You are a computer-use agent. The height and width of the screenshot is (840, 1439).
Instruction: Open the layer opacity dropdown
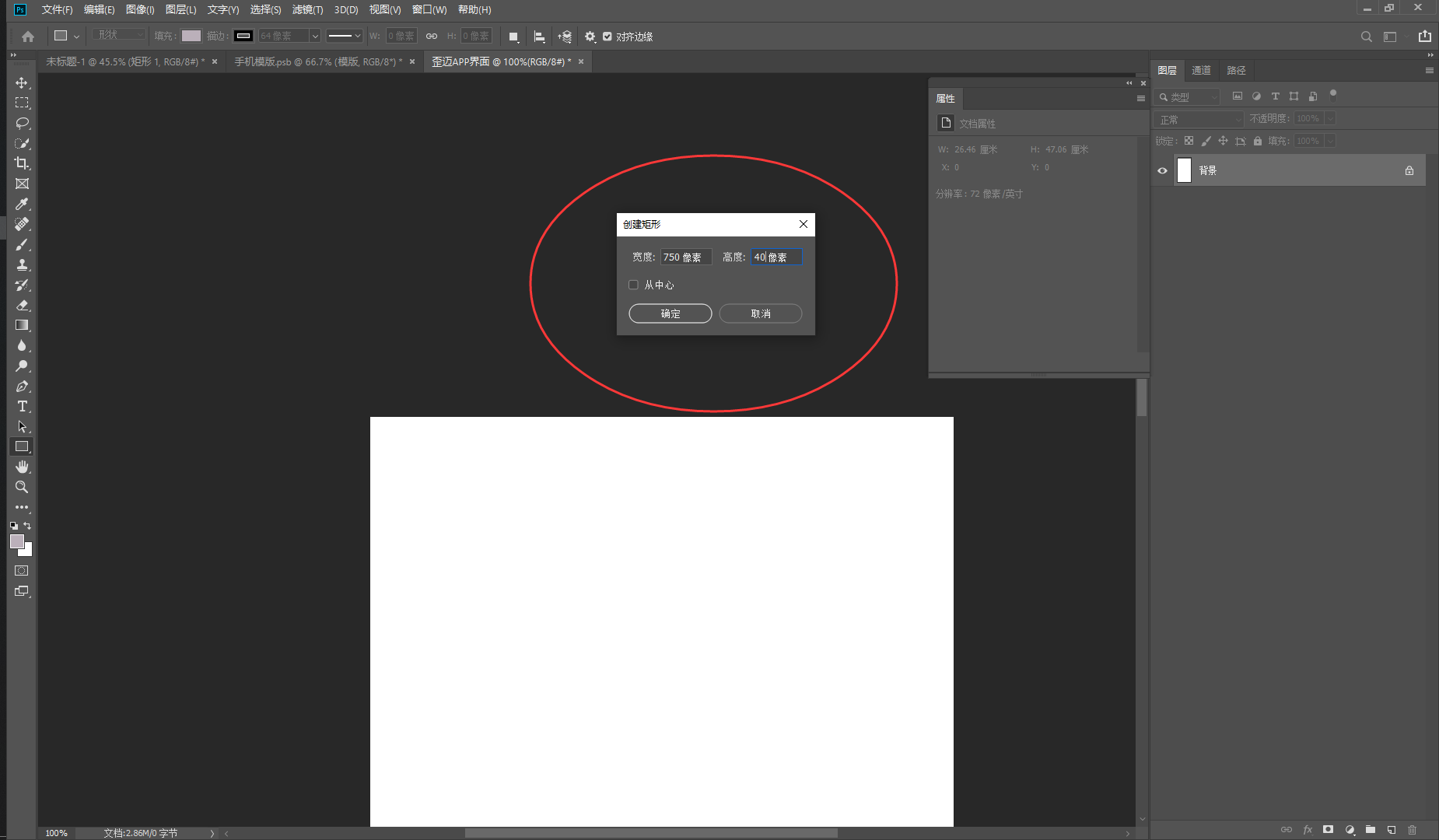click(x=1330, y=119)
